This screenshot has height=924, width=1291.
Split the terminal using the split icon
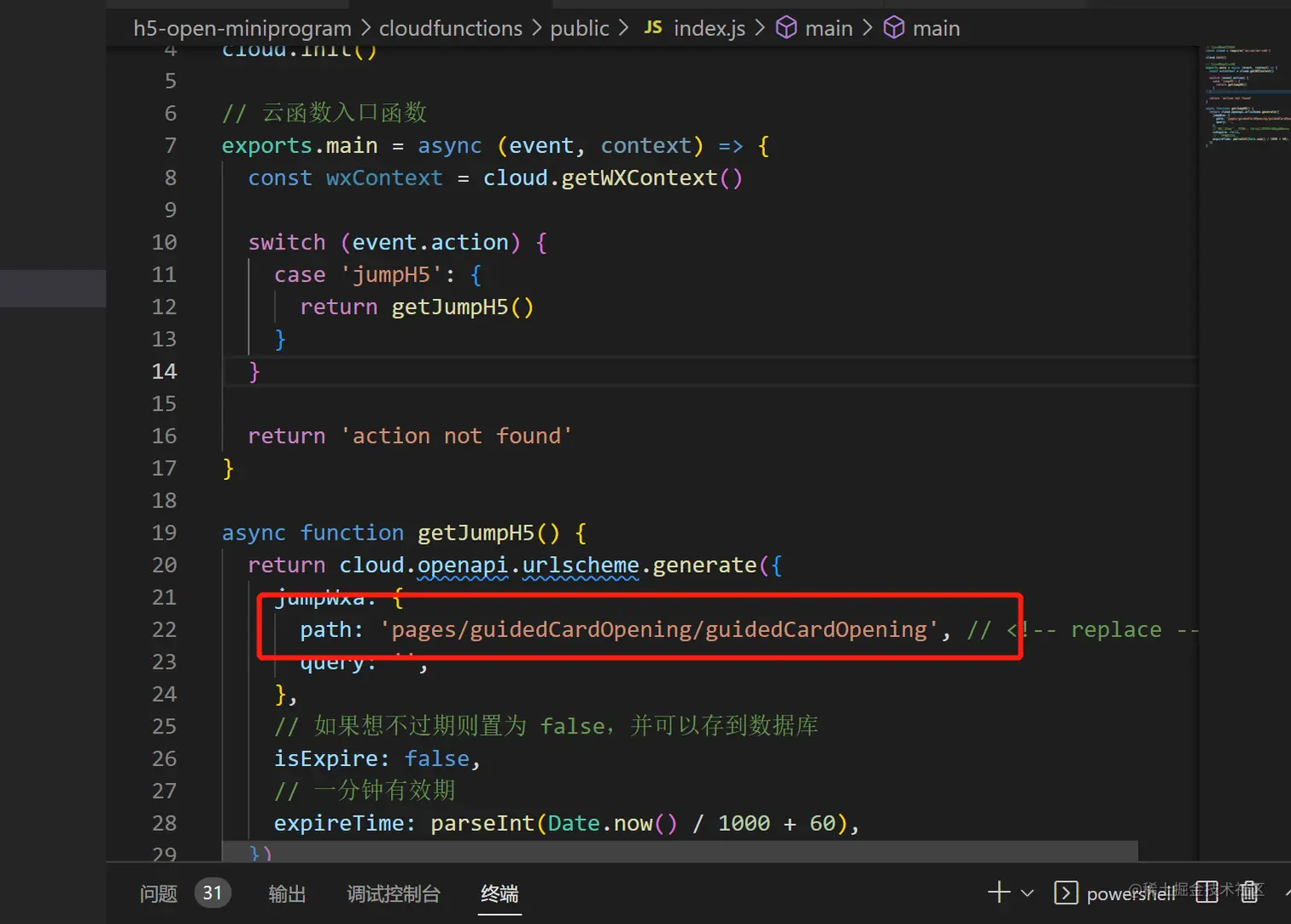point(1206,892)
